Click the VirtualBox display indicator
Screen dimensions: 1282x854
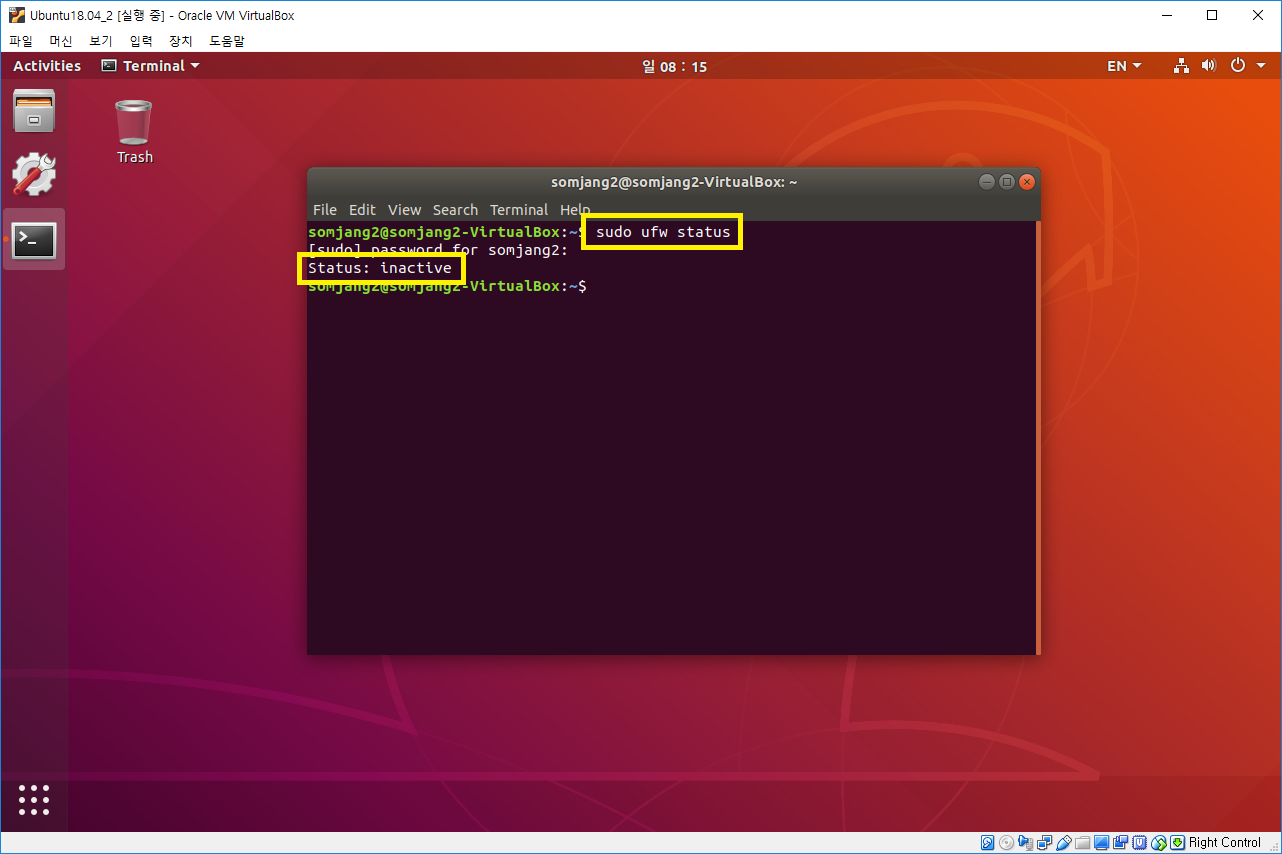[1102, 843]
